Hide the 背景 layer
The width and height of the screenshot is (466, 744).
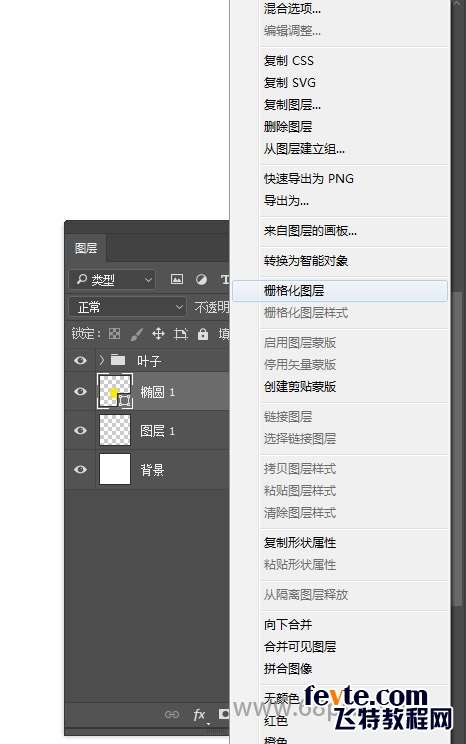tap(80, 469)
